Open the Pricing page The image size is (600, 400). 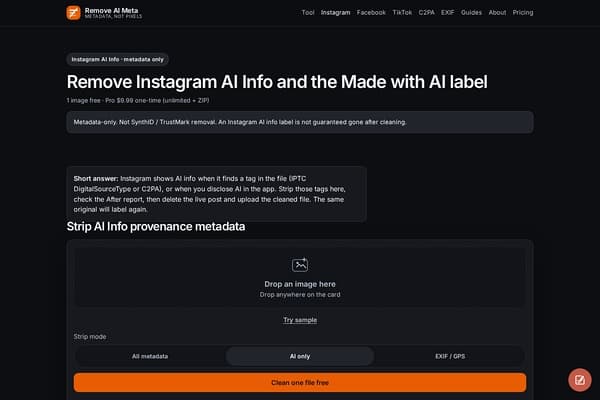tap(523, 13)
